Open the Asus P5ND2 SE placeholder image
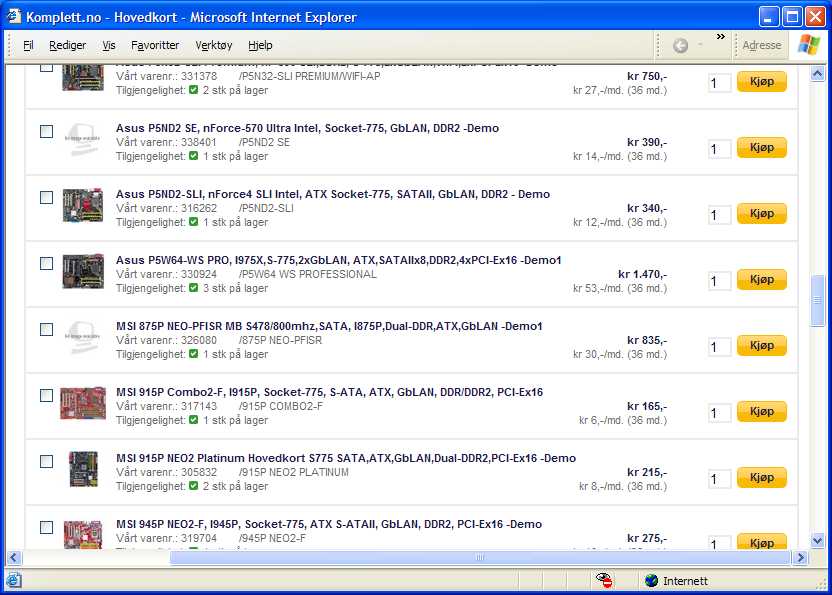This screenshot has height=595, width=832. coord(82,139)
